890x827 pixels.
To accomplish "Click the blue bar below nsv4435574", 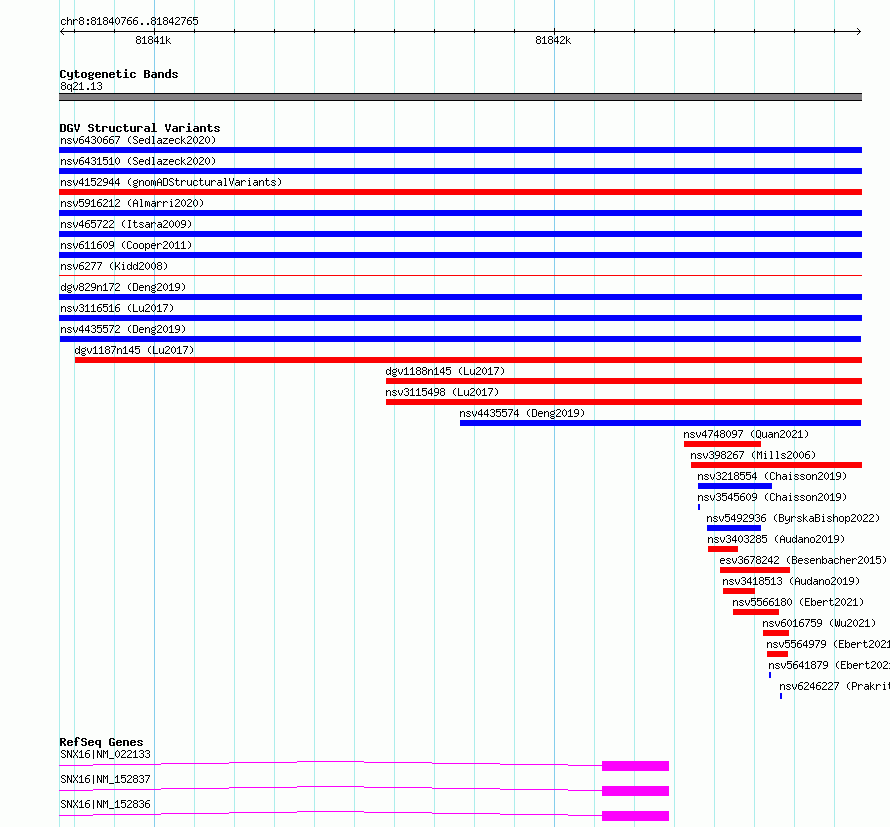I will [660, 423].
